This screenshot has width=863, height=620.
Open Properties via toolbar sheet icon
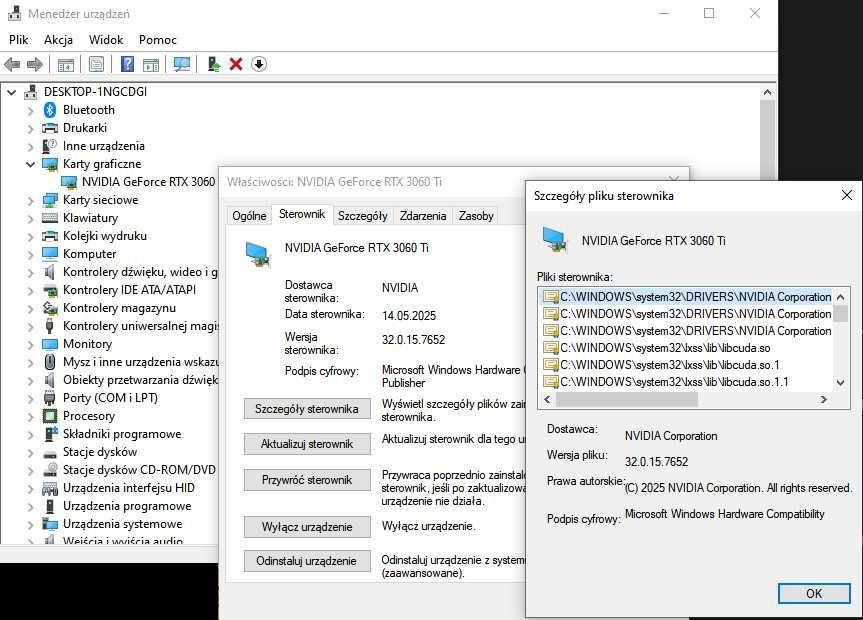tap(96, 64)
